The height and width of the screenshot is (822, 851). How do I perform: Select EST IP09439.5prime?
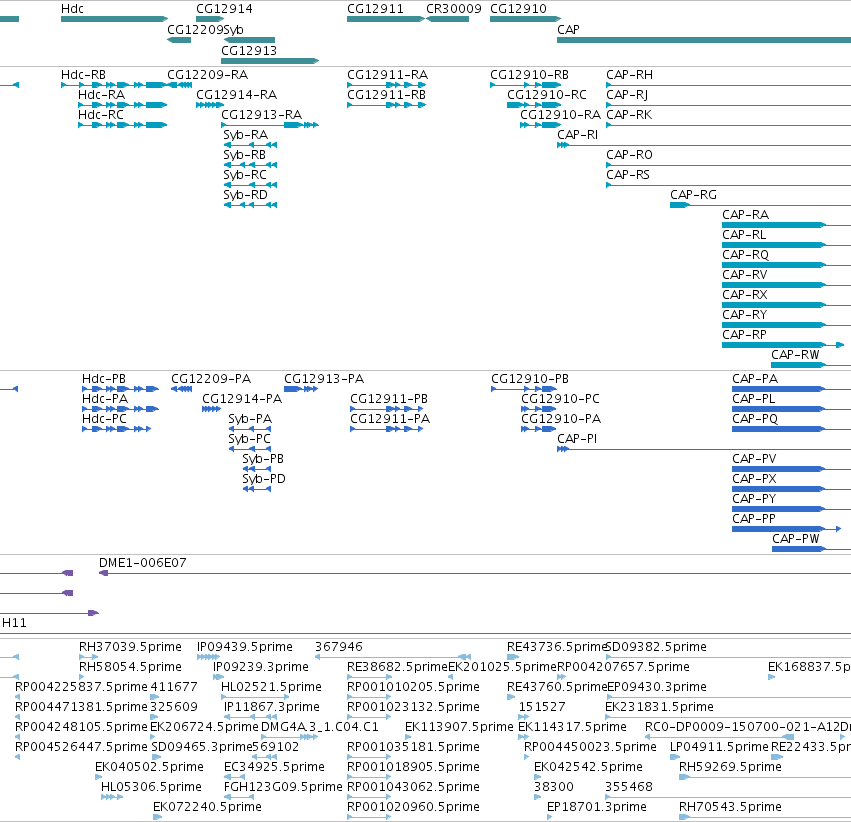[208, 657]
